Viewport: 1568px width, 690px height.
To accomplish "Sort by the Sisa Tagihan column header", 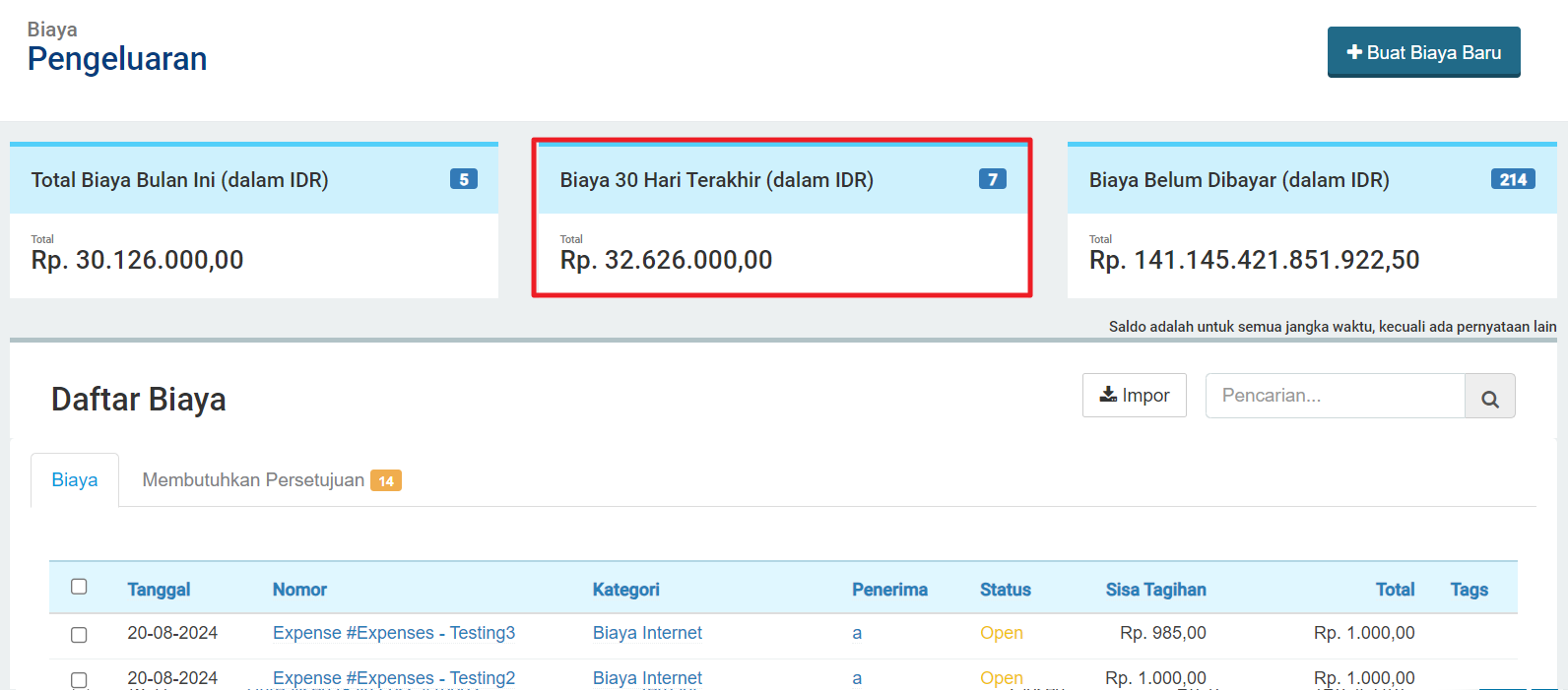I will click(1155, 590).
